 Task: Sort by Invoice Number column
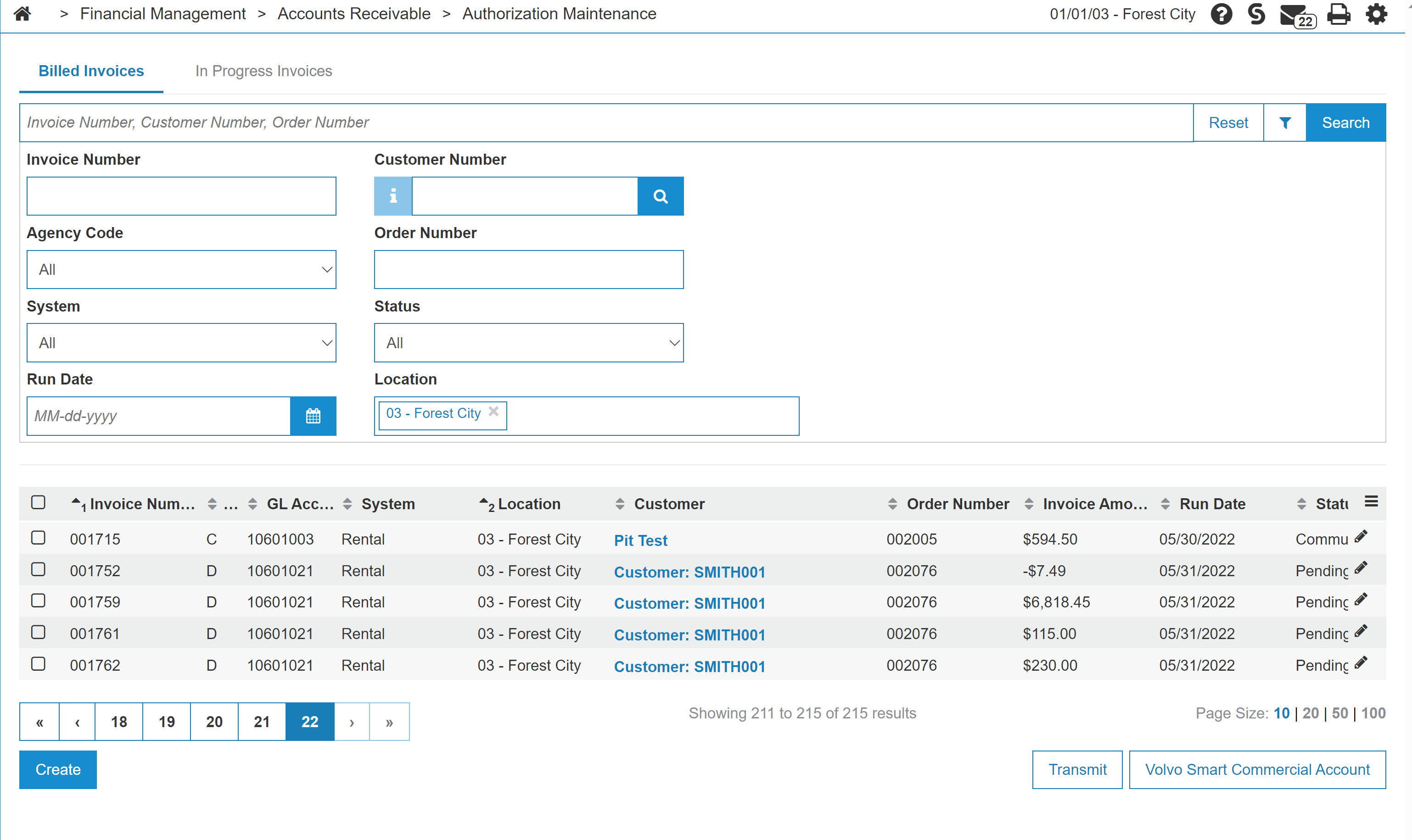click(x=133, y=504)
